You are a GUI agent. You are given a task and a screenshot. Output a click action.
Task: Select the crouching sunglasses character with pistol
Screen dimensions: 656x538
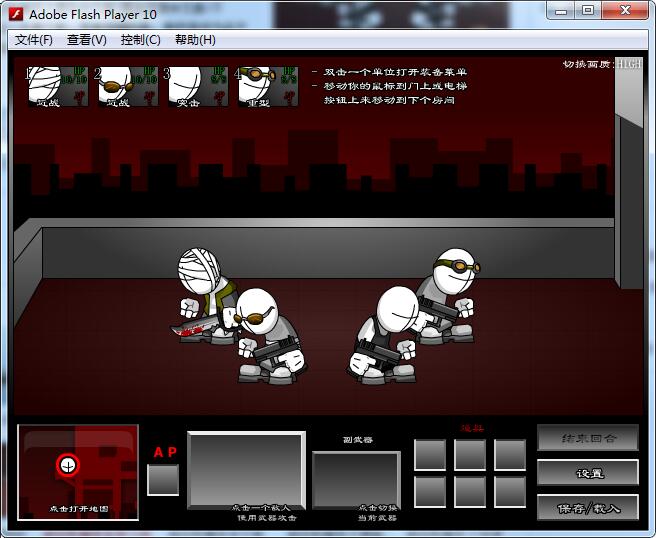tap(271, 336)
